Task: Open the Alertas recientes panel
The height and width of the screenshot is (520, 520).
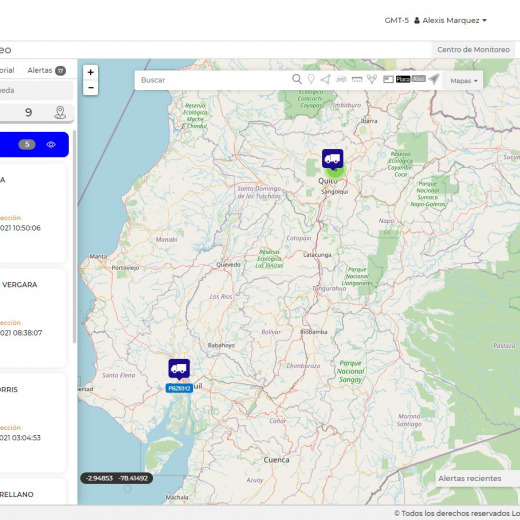Action: 477,479
